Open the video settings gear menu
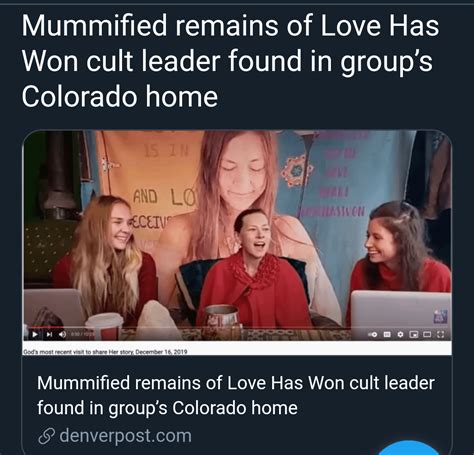The height and width of the screenshot is (455, 474). (400, 334)
